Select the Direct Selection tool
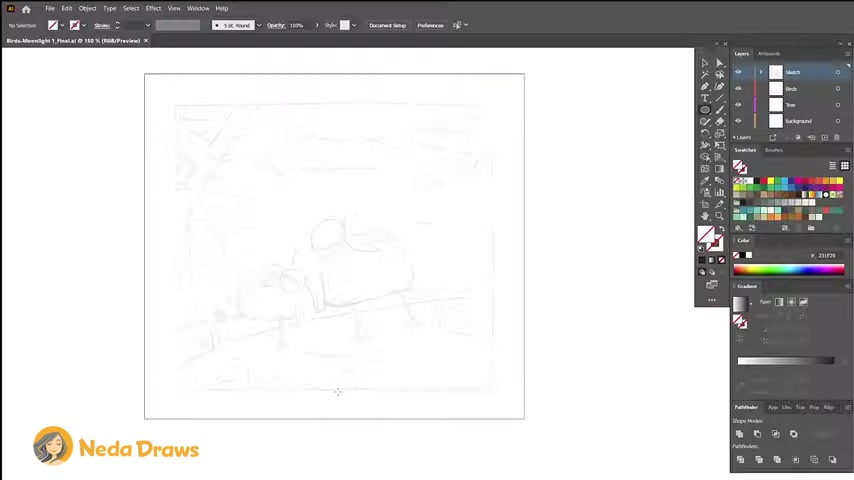 719,63
